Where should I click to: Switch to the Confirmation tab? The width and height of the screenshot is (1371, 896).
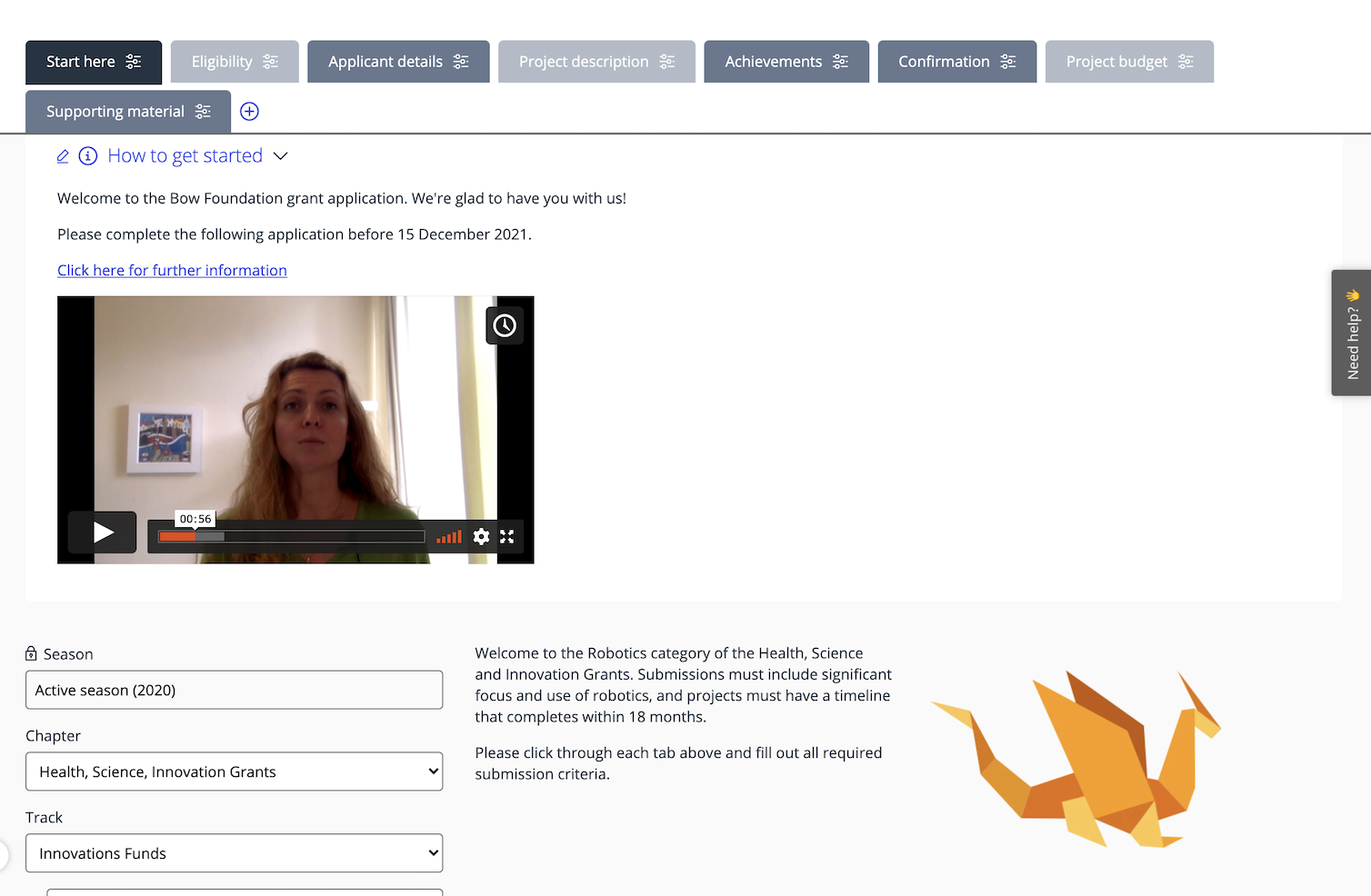944,61
